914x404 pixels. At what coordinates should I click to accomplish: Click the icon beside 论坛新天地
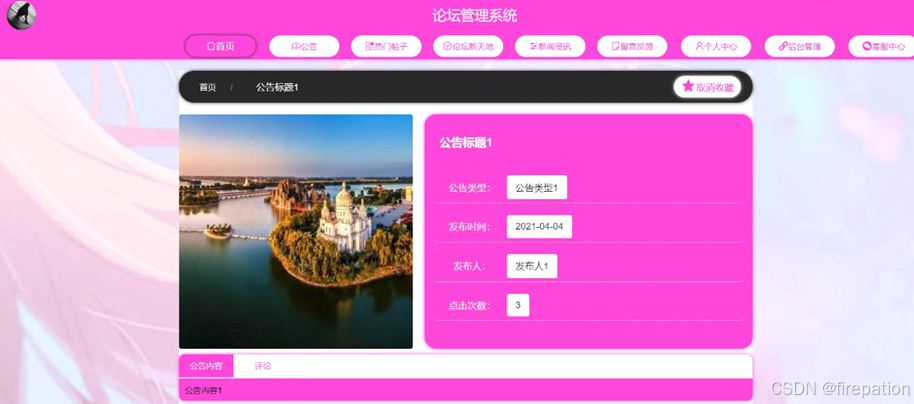click(447, 46)
